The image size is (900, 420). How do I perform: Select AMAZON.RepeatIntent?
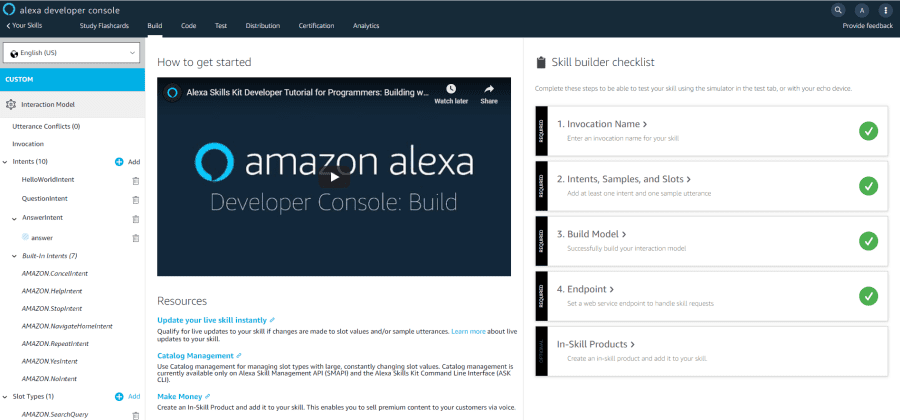pyautogui.click(x=55, y=344)
